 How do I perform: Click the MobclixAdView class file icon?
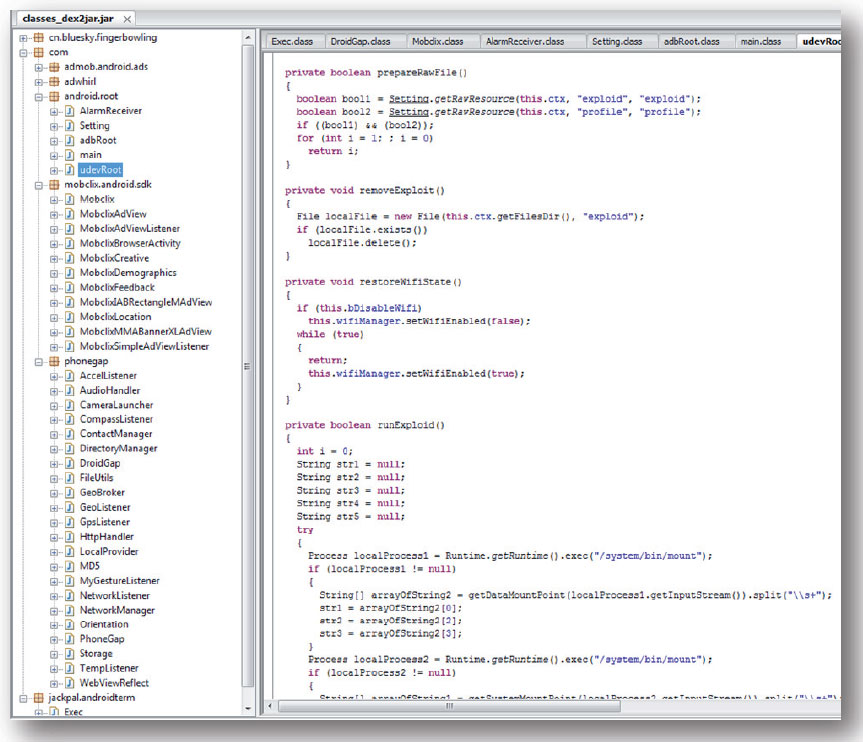69,214
